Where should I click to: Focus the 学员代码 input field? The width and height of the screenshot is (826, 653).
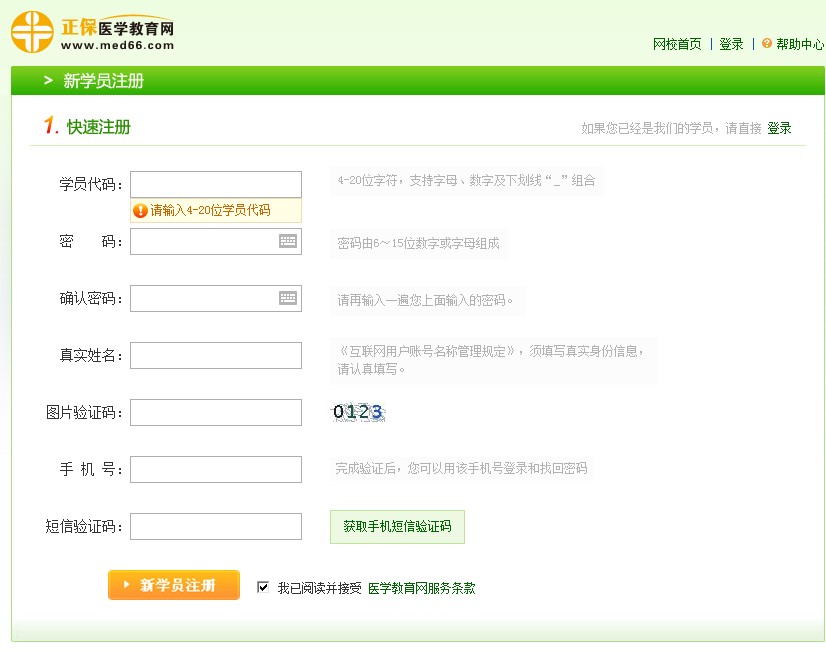pyautogui.click(x=215, y=184)
